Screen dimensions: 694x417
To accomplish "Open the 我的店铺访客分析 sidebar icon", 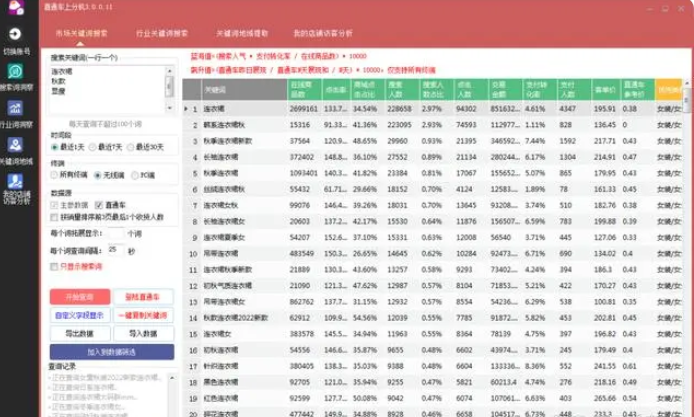I will [15, 181].
